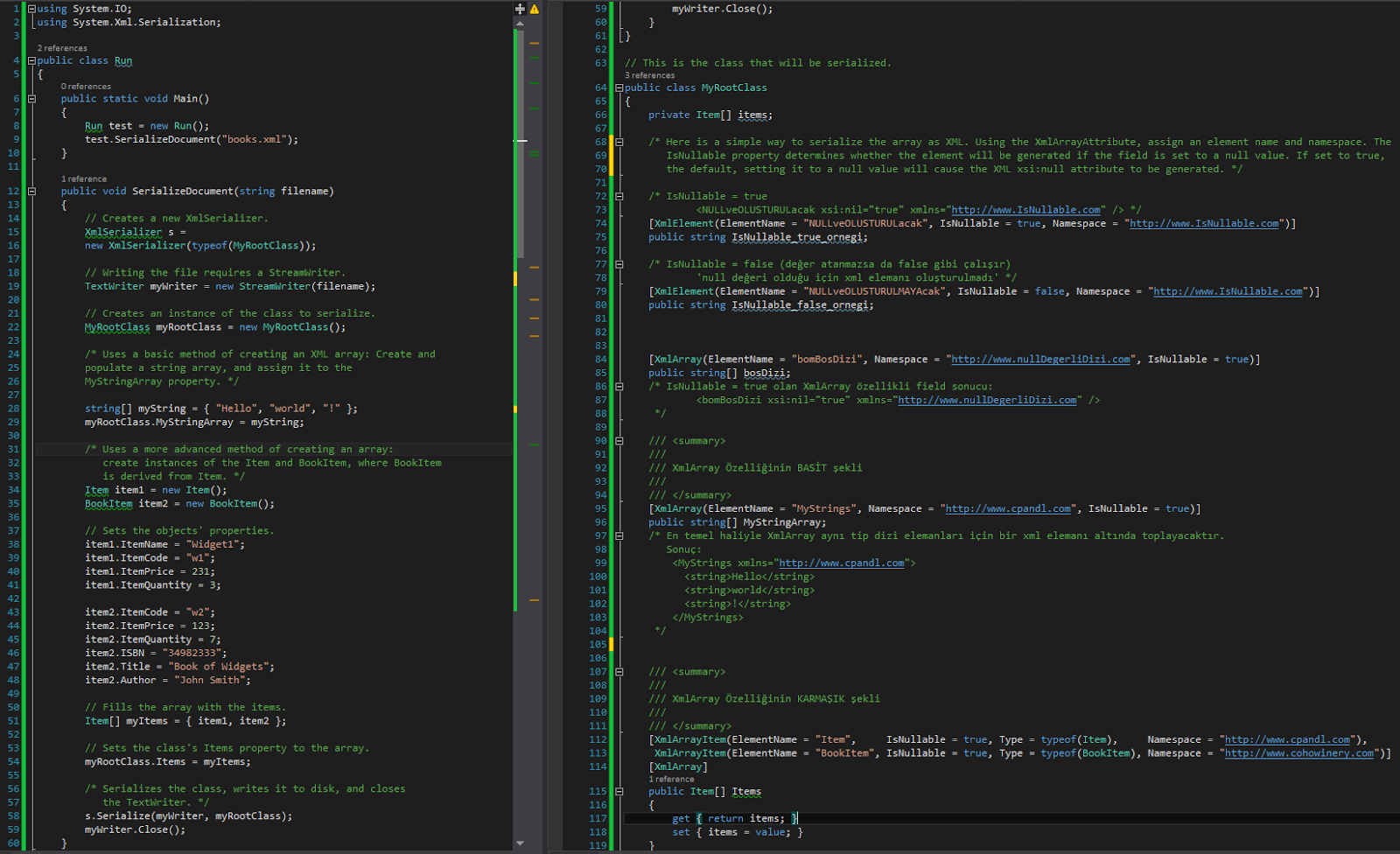
Task: Collapse the Run class with its fold box
Action: point(30,60)
